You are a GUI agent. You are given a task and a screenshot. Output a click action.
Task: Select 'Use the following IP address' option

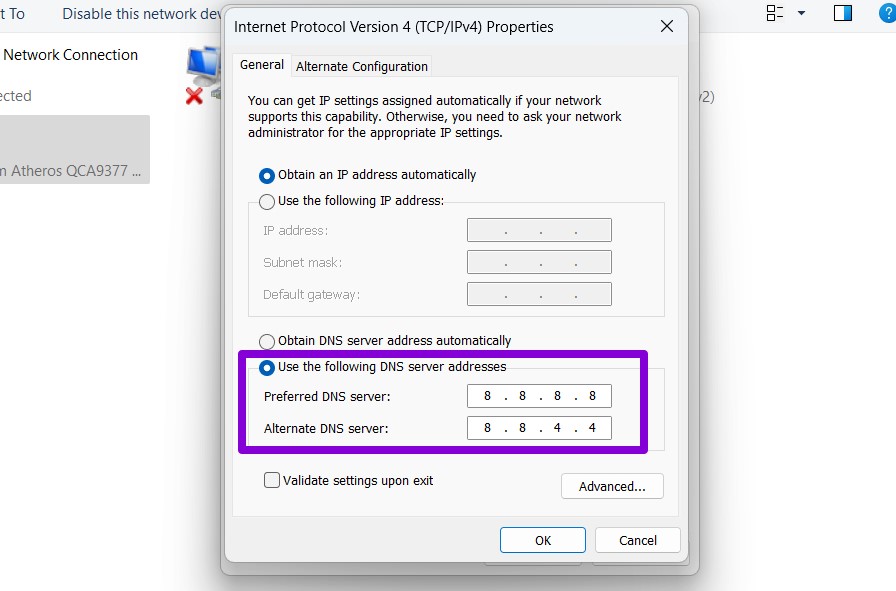(267, 201)
